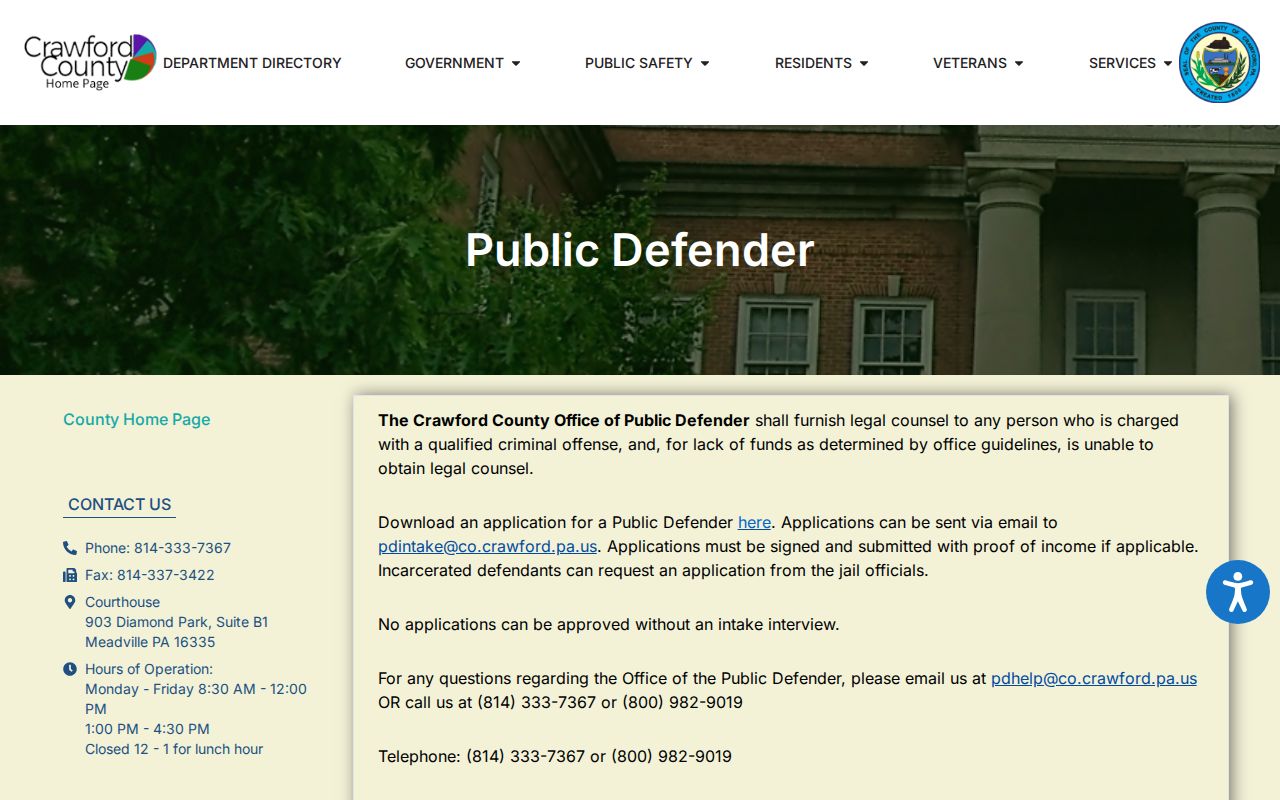Click 'No applications can be approved' sentence
Image resolution: width=1280 pixels, height=800 pixels.
coord(608,624)
